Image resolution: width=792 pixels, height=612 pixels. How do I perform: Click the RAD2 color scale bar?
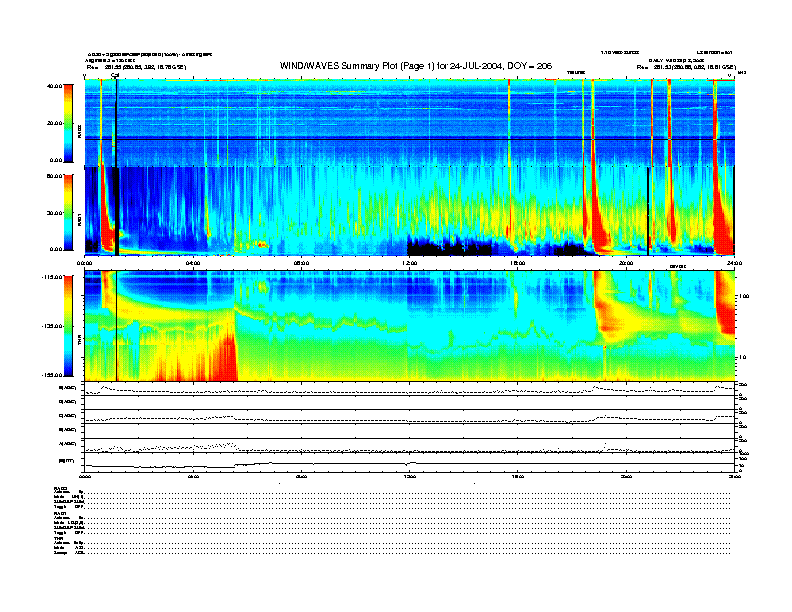coord(69,123)
